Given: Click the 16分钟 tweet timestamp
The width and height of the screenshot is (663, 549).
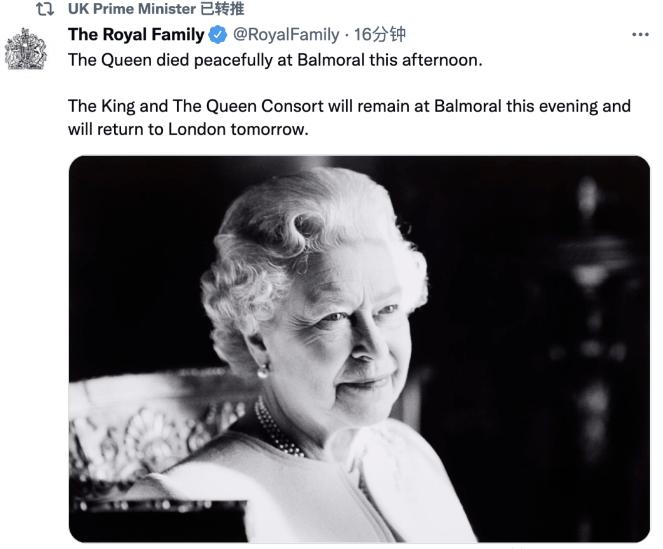Looking at the screenshot, I should click(381, 35).
